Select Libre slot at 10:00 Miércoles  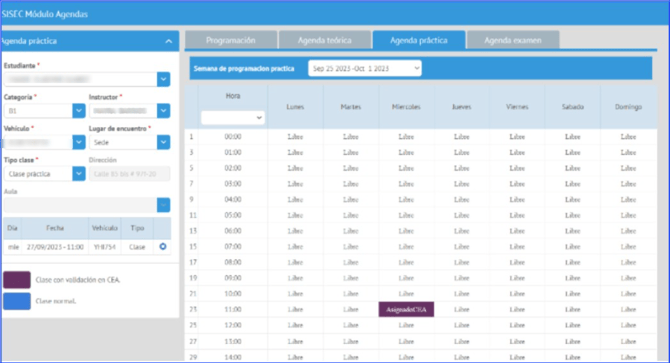(x=406, y=294)
